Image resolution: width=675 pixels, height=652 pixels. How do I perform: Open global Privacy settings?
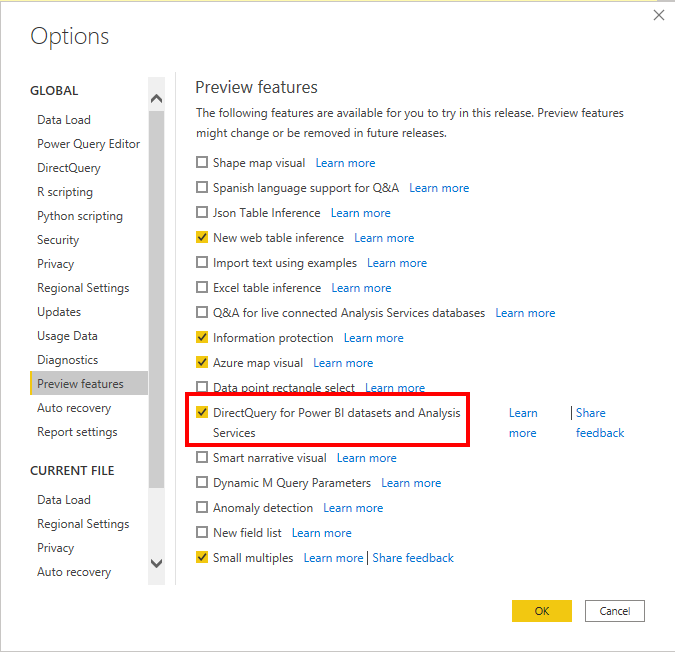point(56,264)
